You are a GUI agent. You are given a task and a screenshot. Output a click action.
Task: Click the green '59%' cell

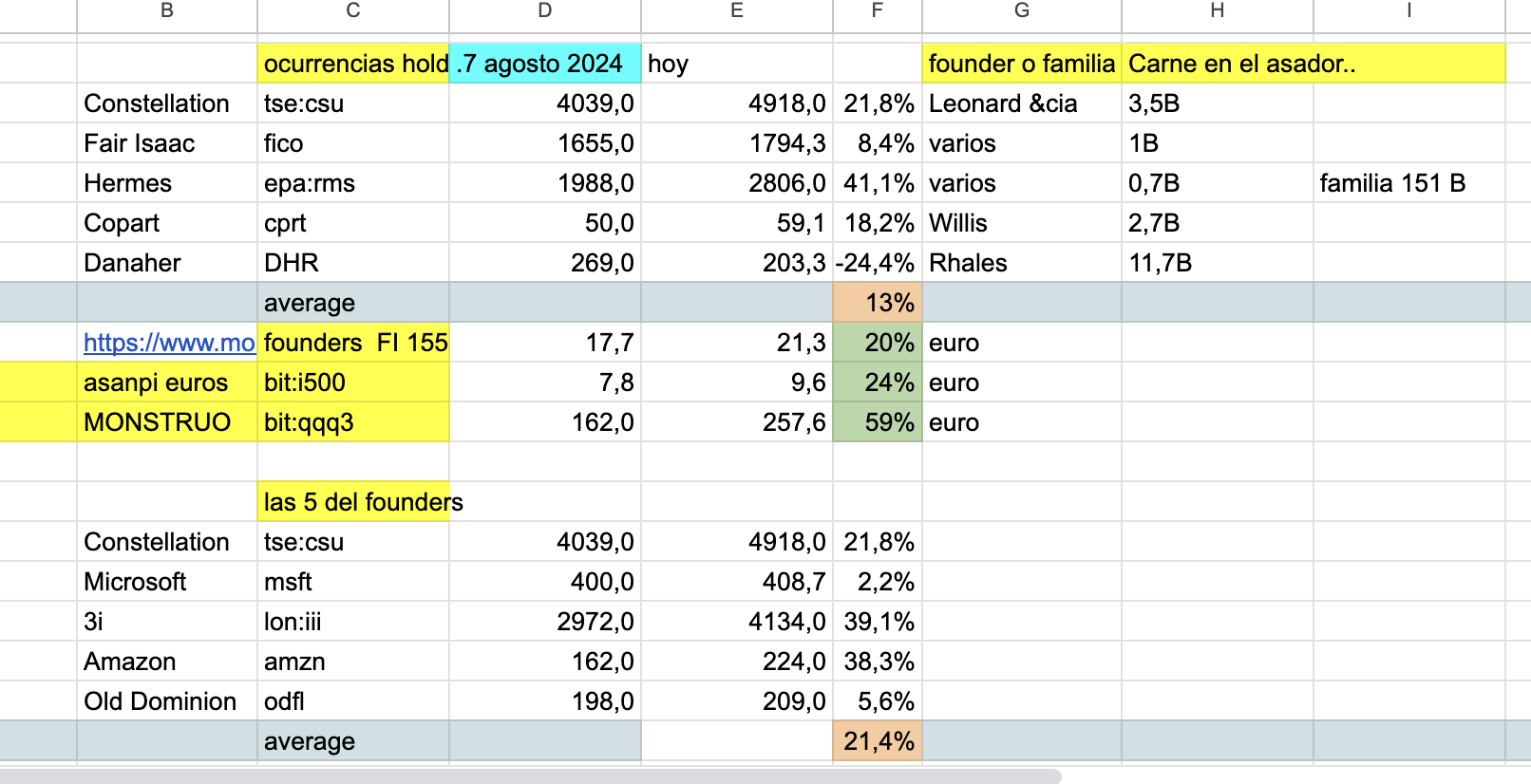(878, 422)
